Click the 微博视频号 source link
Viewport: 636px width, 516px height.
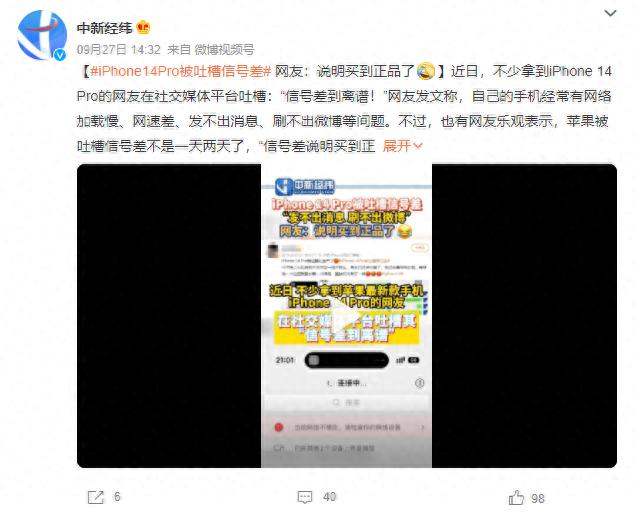(224, 49)
